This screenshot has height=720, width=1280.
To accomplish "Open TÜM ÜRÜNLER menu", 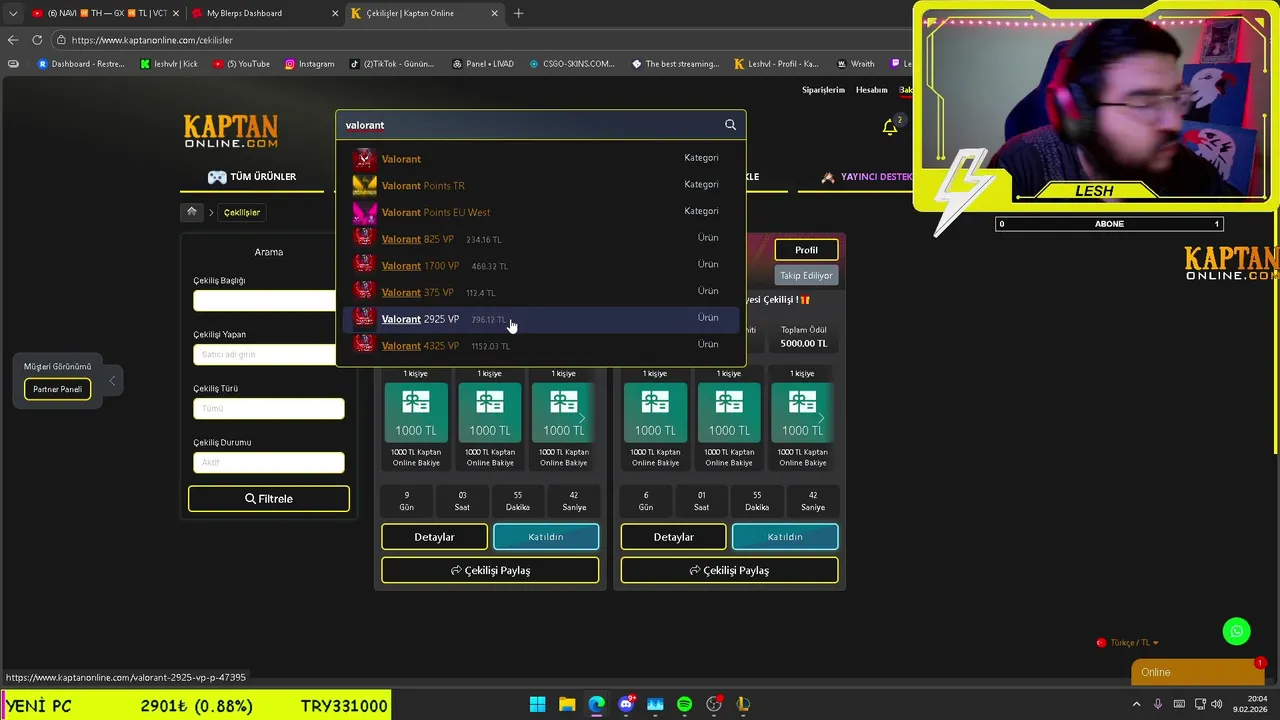I will (x=252, y=177).
